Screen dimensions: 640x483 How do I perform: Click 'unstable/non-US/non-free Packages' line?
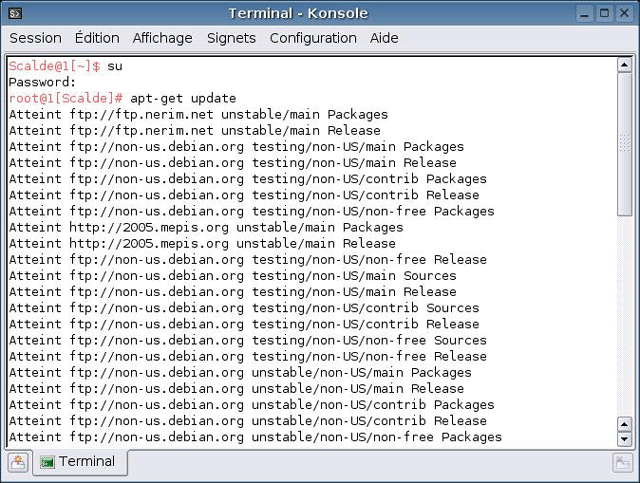coord(256,437)
